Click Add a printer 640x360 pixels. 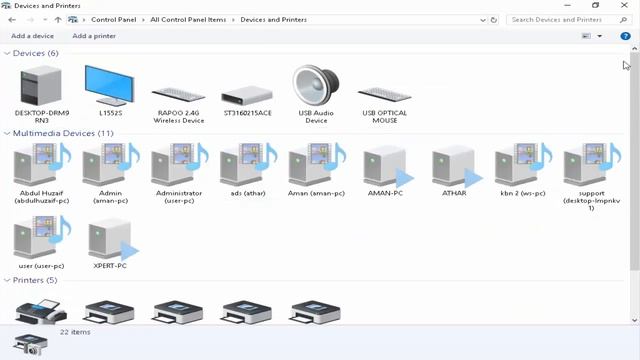(x=94, y=36)
